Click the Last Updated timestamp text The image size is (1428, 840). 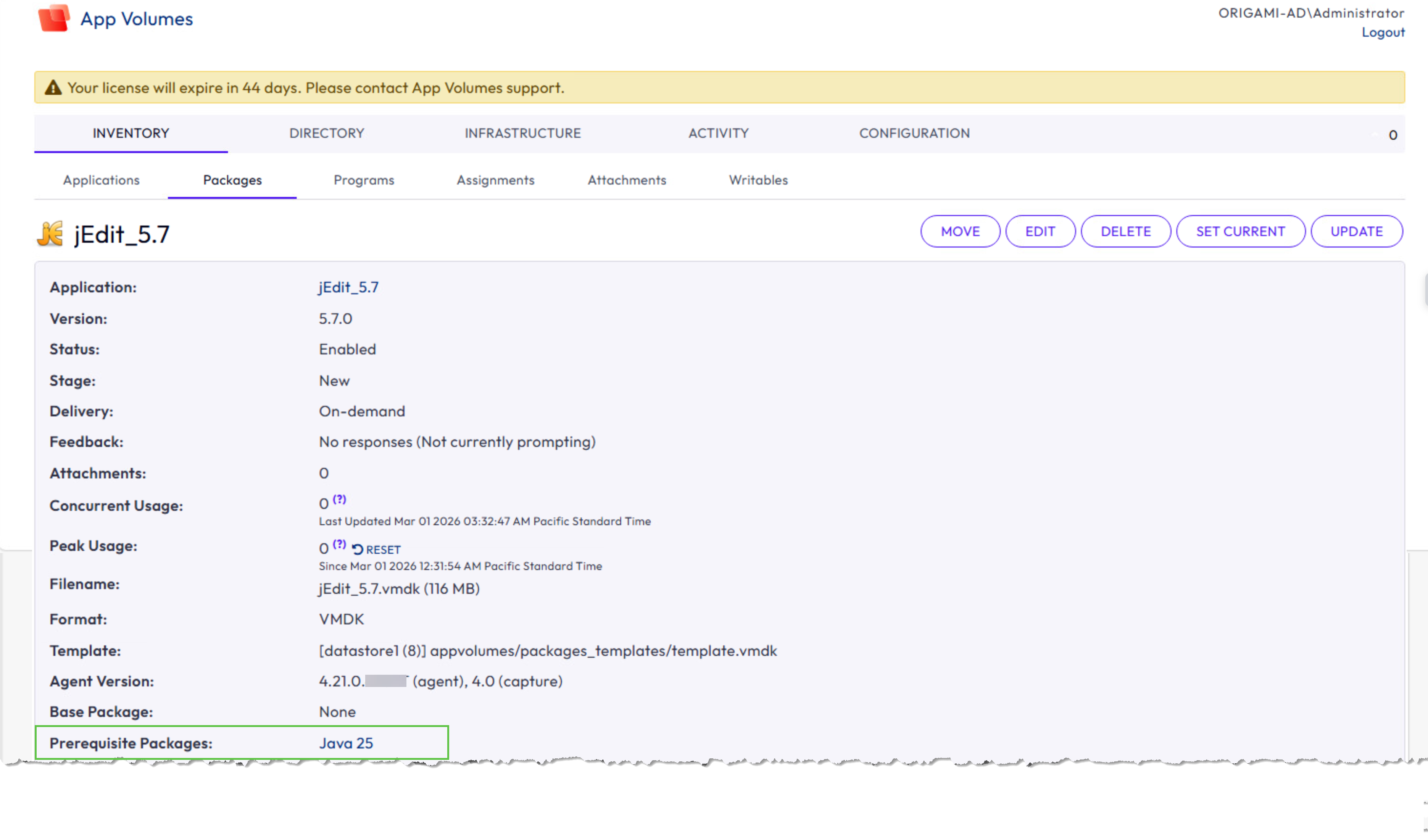pyautogui.click(x=485, y=521)
